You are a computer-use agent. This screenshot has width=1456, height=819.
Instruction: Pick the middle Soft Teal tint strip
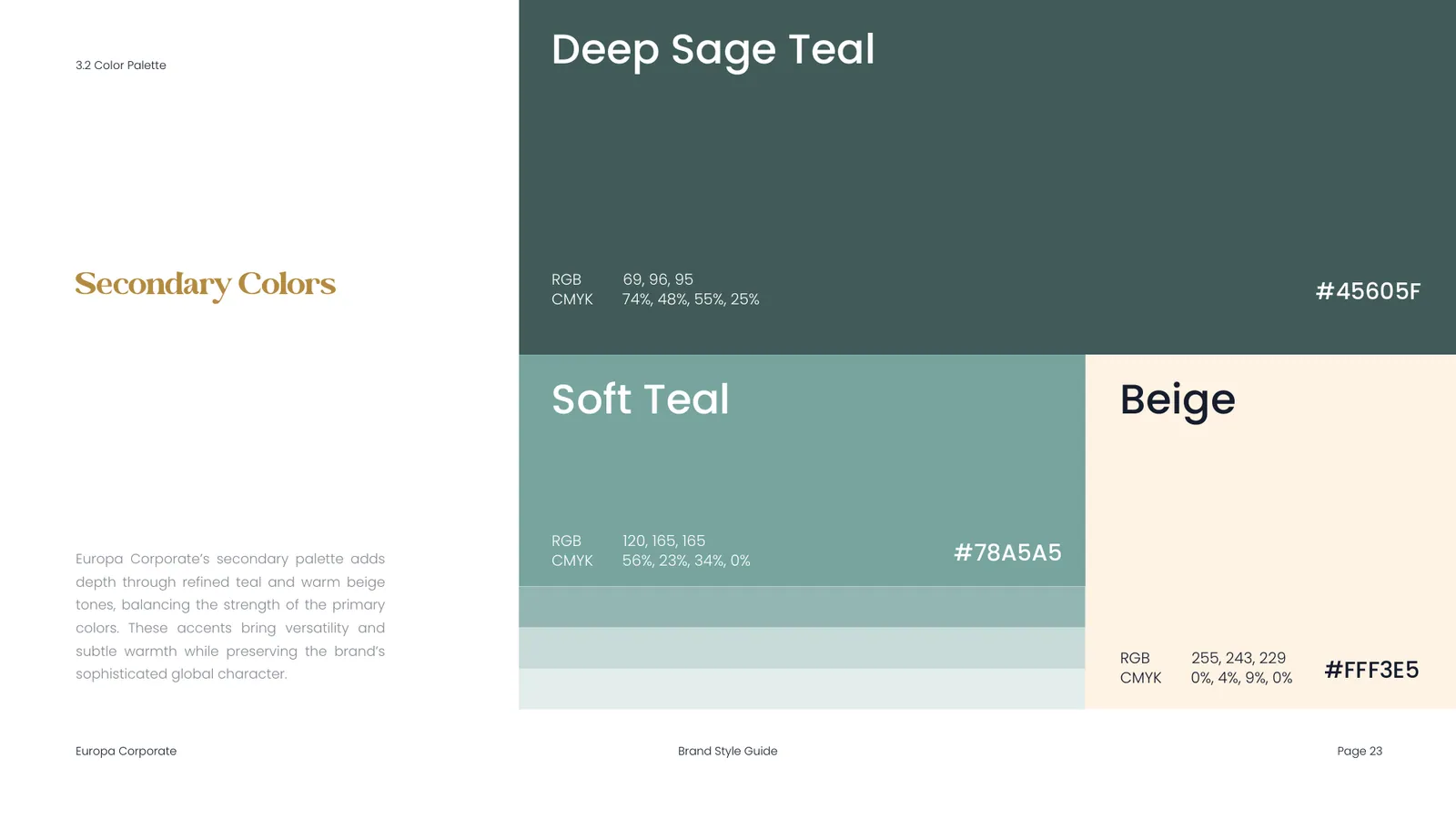click(x=802, y=648)
